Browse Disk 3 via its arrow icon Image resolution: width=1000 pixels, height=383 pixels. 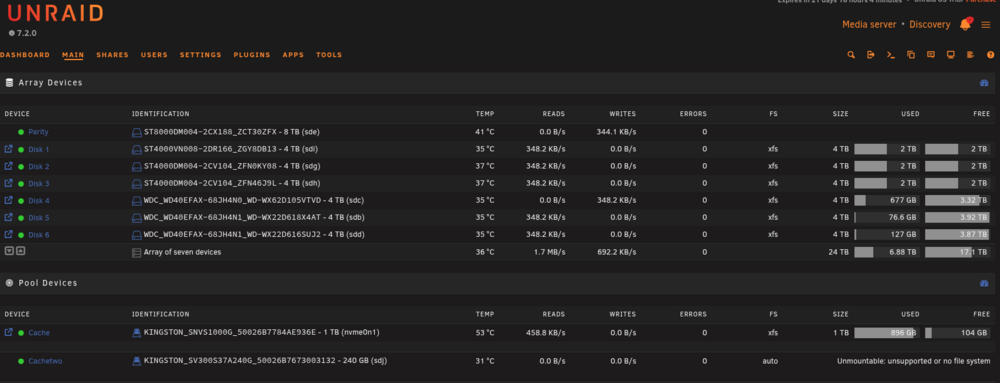[8, 183]
